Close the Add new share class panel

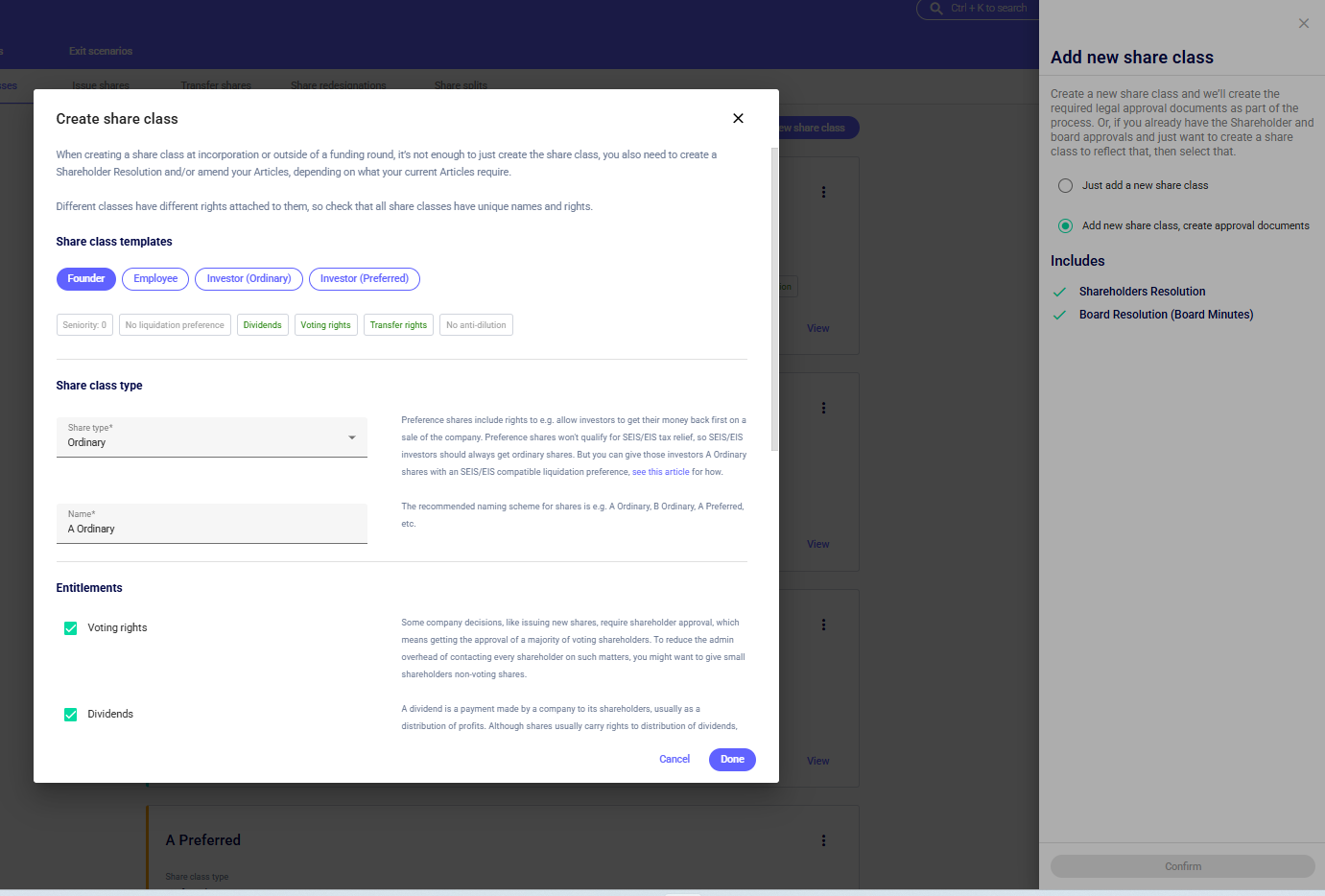pyautogui.click(x=1303, y=24)
